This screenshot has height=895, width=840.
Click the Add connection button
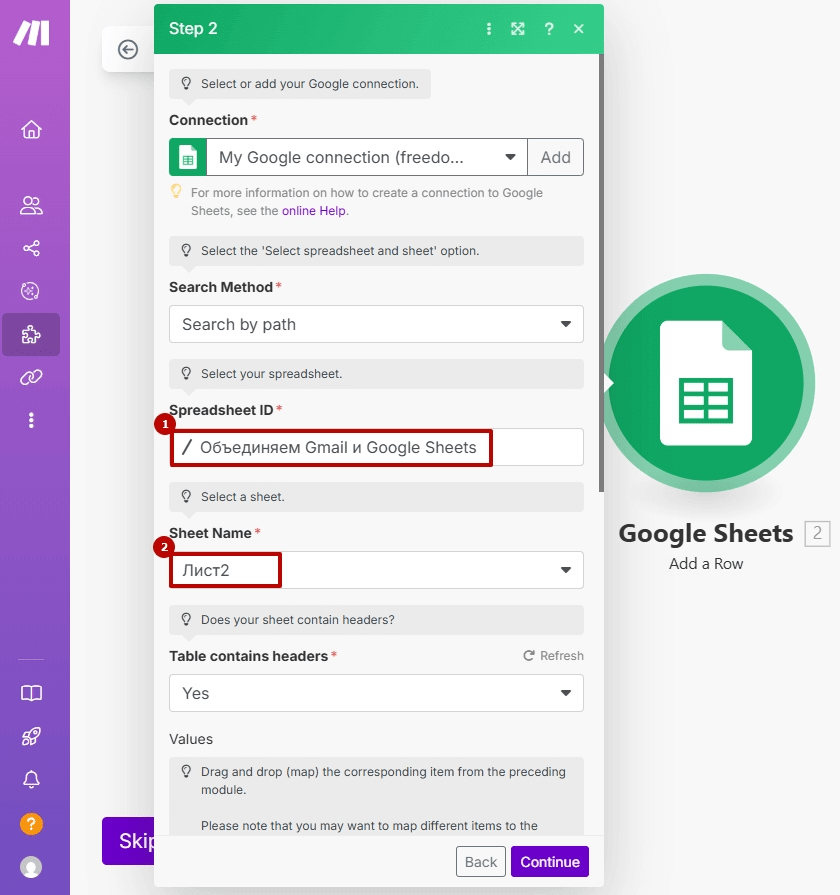pos(555,157)
